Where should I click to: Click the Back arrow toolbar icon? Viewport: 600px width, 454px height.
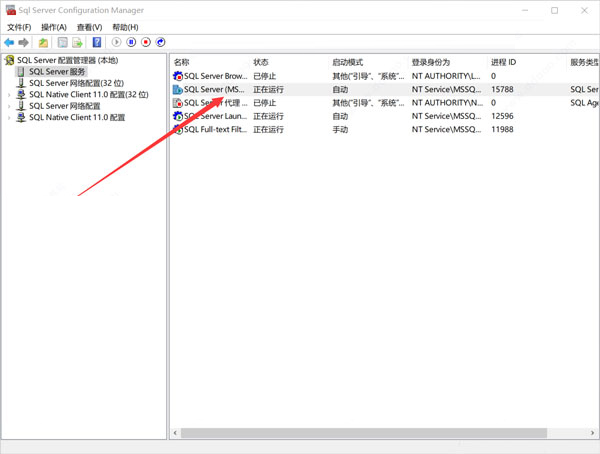point(9,42)
